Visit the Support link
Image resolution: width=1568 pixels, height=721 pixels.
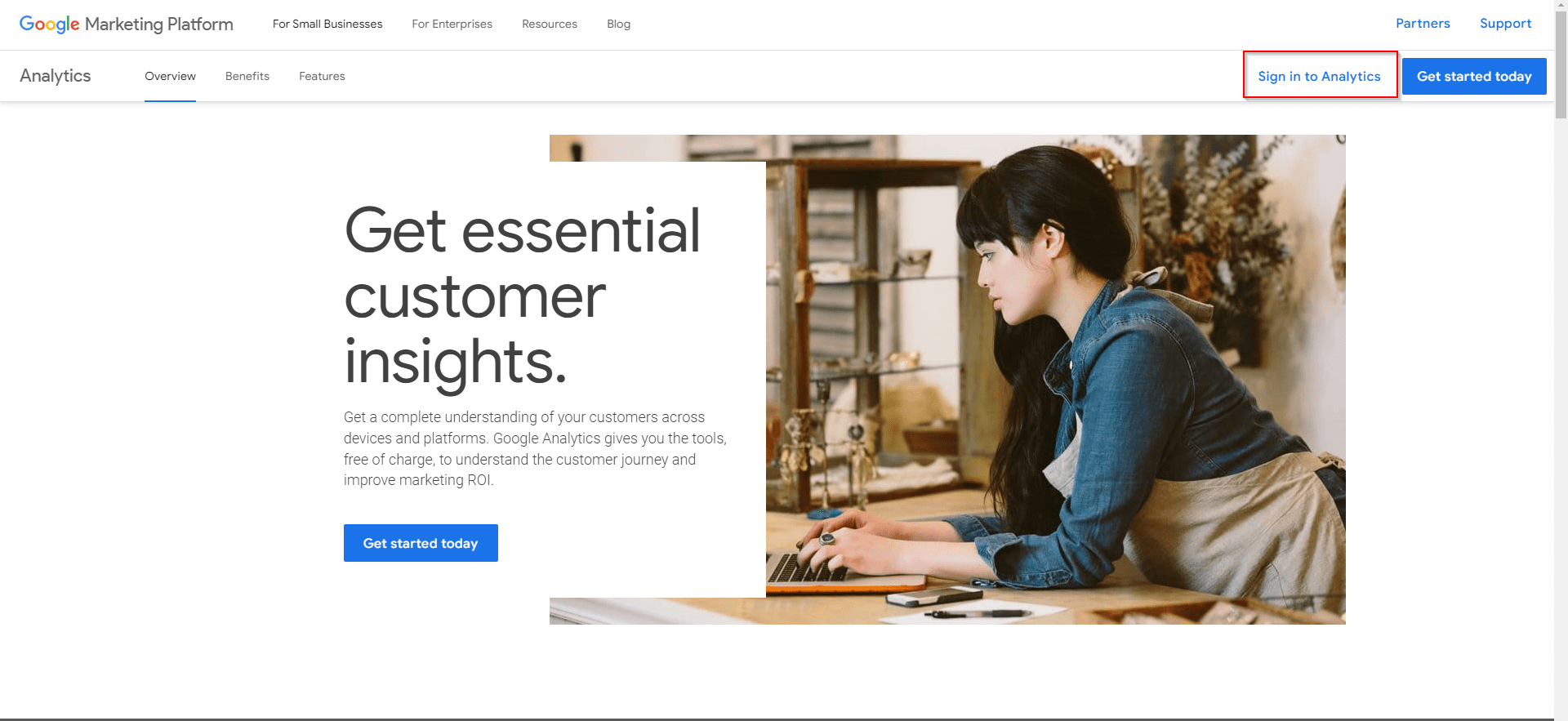tap(1505, 24)
